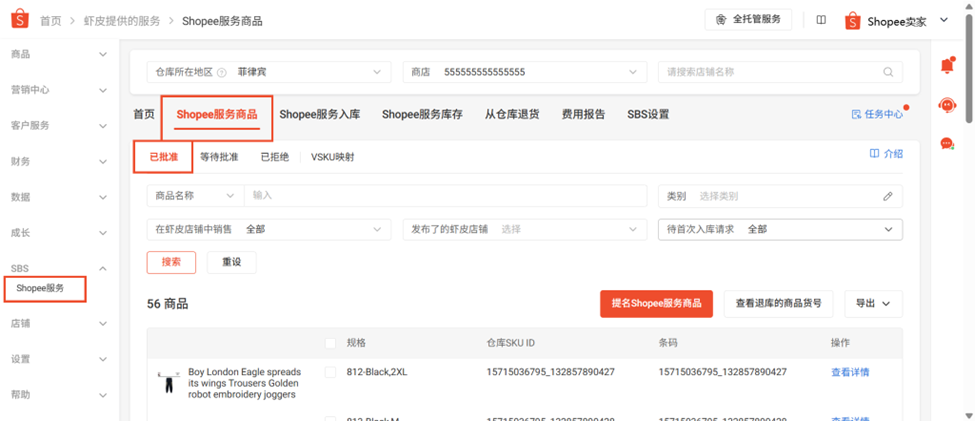Select the header checkbox beside 规格
The width and height of the screenshot is (975, 421).
coord(330,343)
